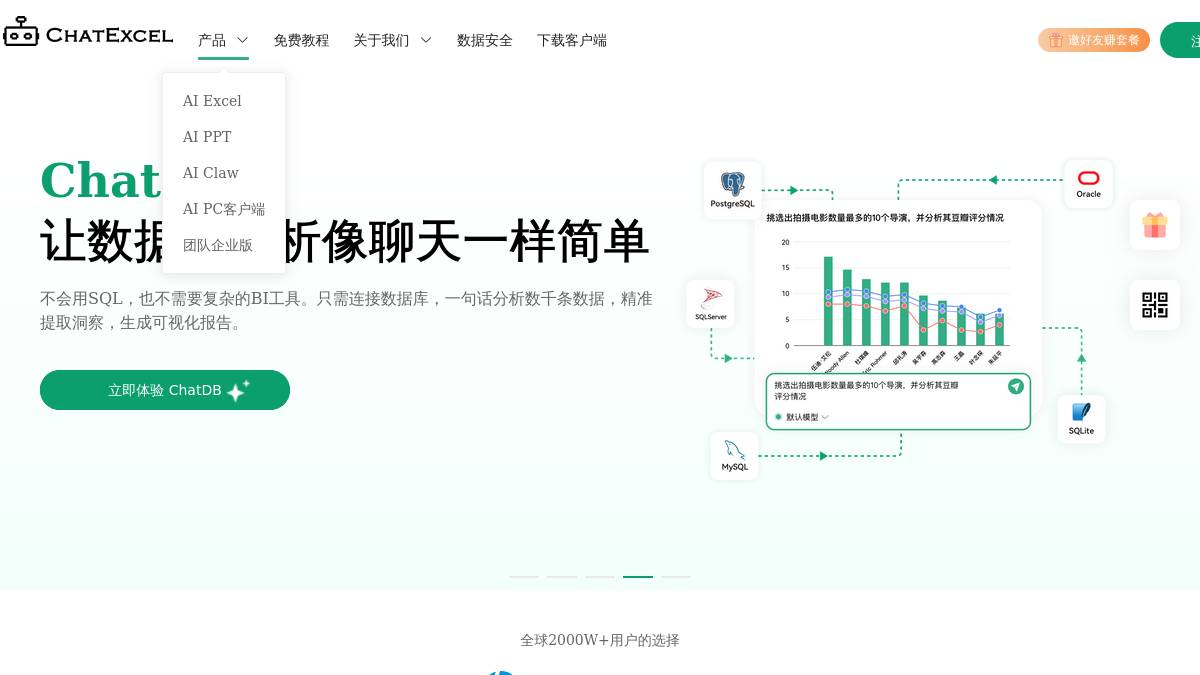
Task: Click the SQLite feather icon
Action: coord(1081,412)
